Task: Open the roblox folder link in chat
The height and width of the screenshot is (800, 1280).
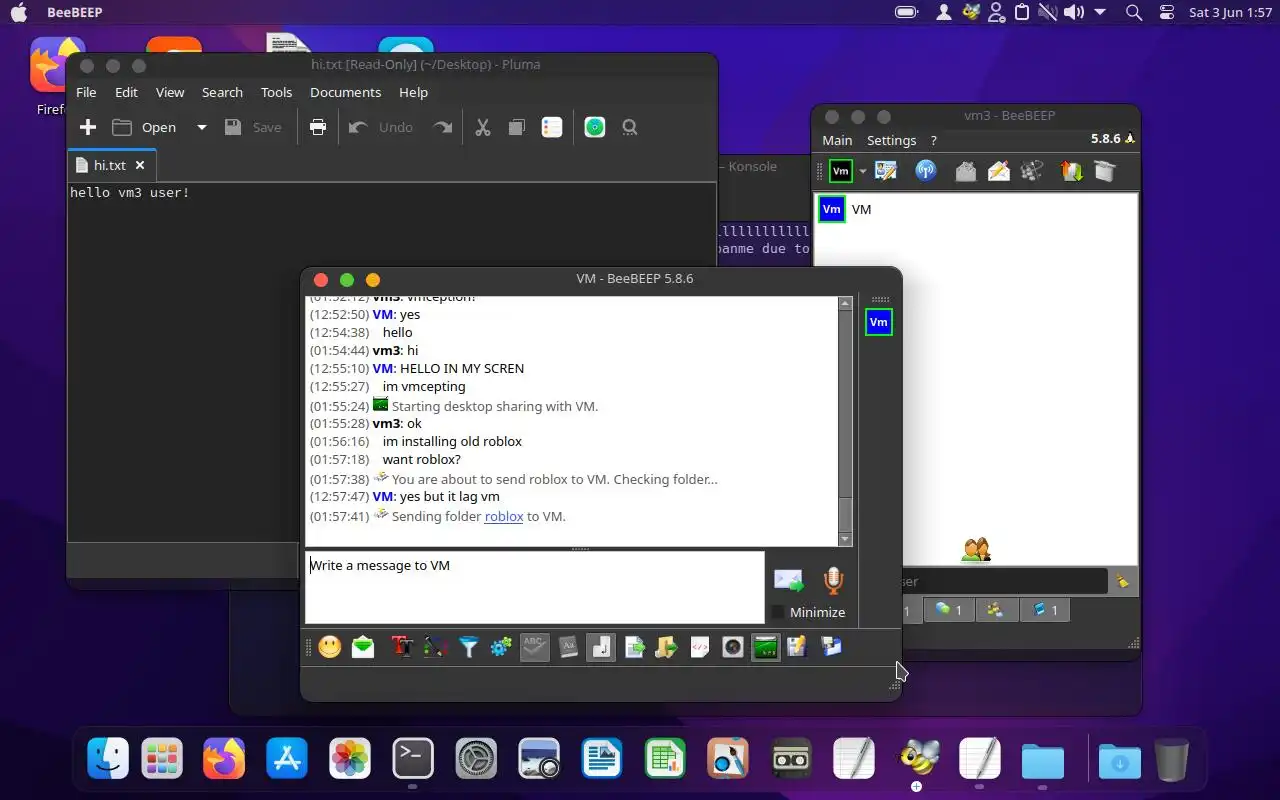Action: [x=504, y=516]
